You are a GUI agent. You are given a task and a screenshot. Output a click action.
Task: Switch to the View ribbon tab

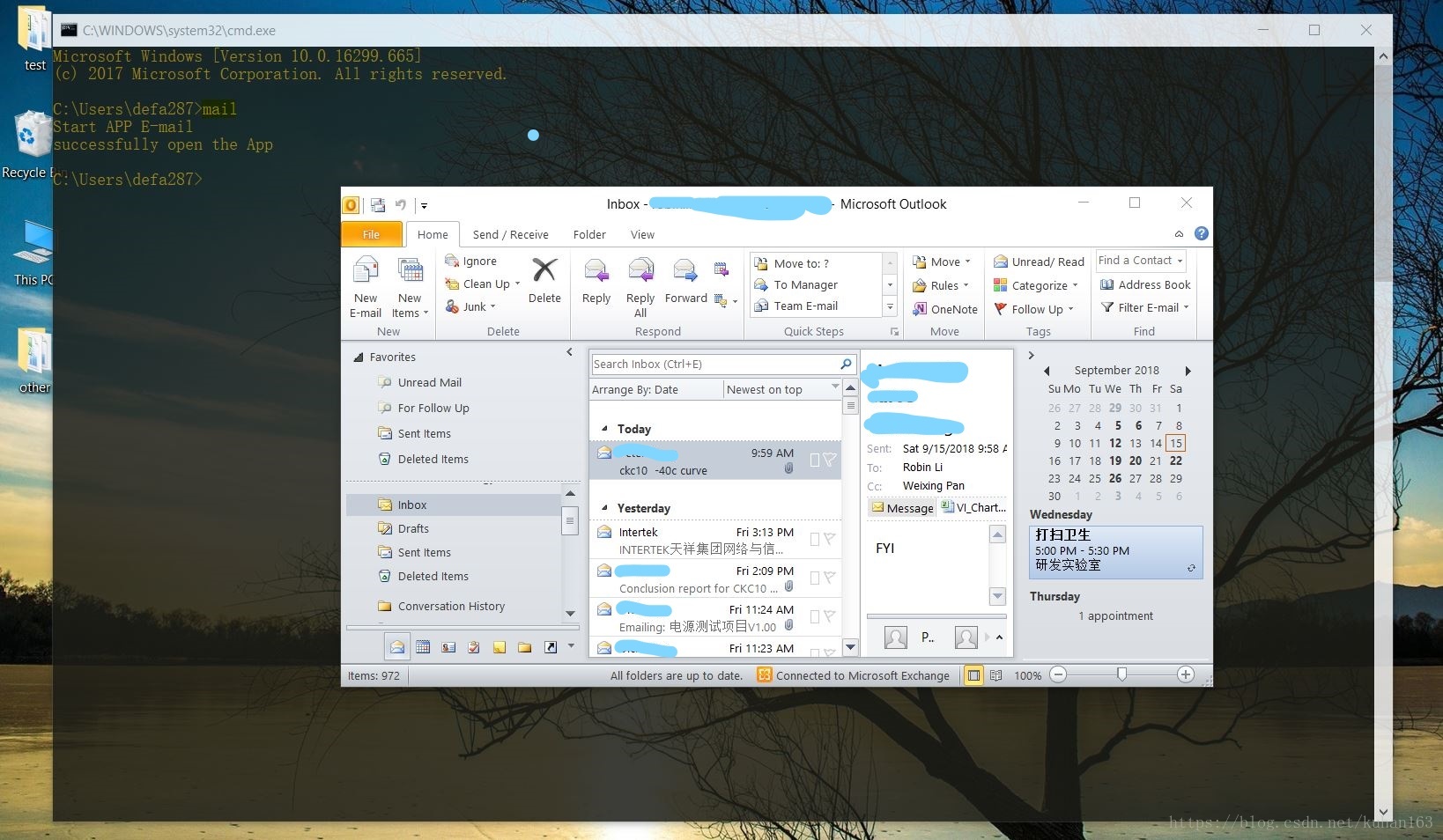pyautogui.click(x=642, y=234)
